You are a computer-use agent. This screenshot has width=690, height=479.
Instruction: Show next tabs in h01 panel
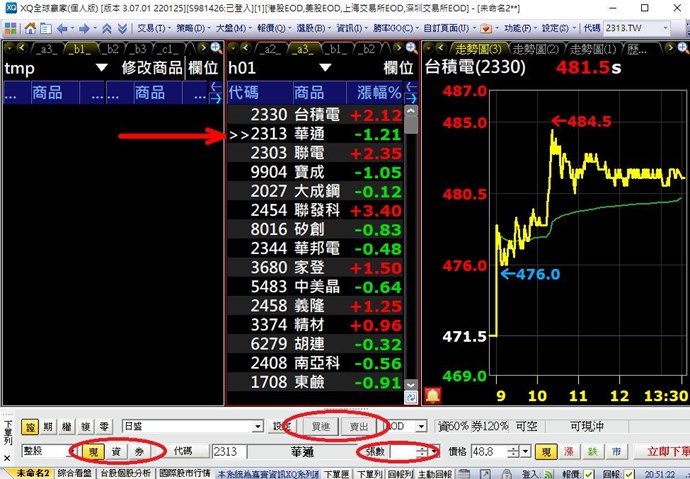398,48
